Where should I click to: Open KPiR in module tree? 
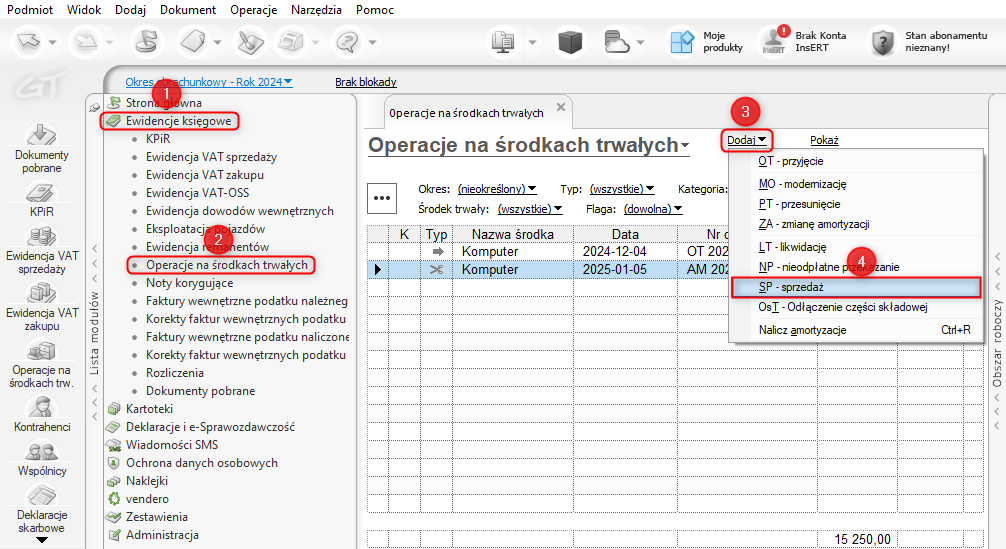158,139
